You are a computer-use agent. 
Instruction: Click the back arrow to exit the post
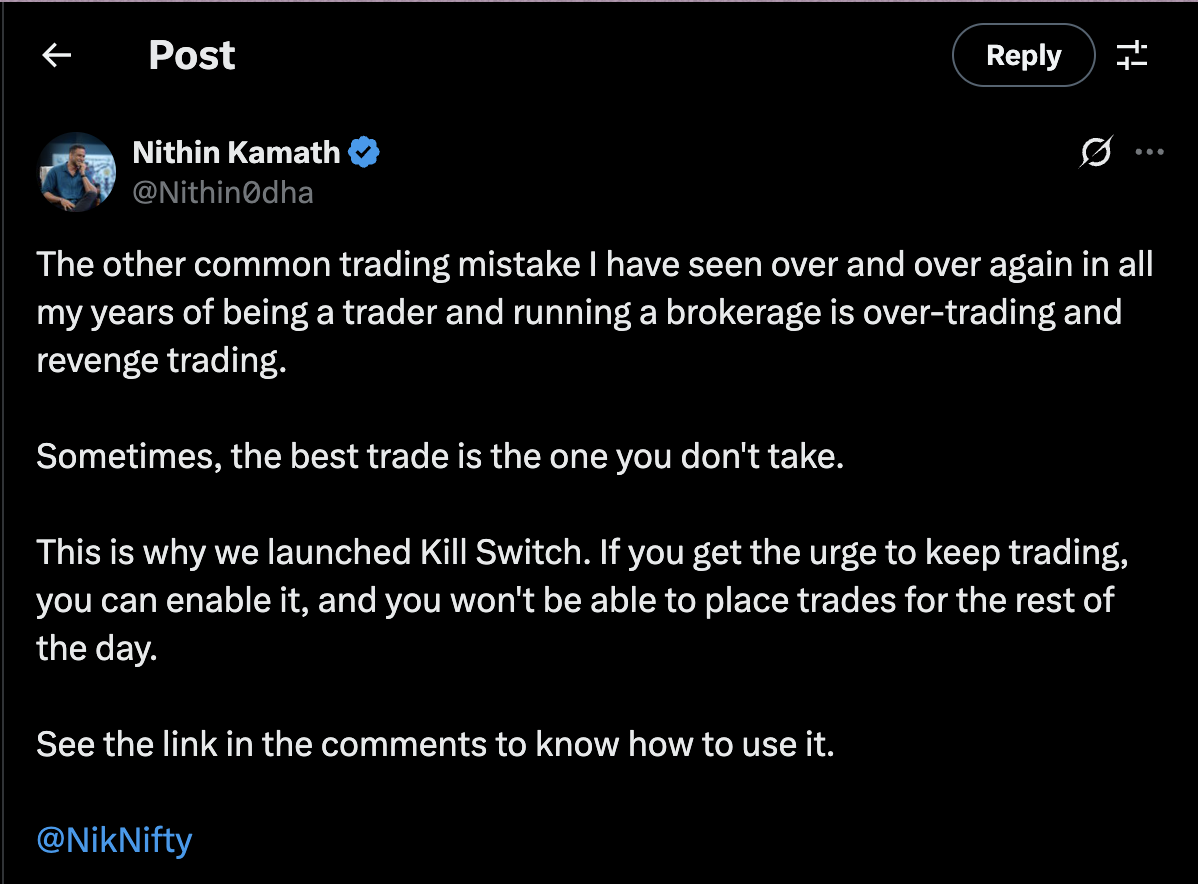(56, 55)
